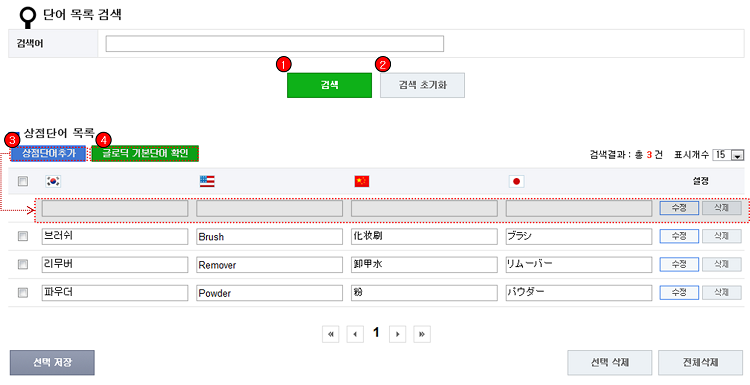Screen dimensions: 750x385
Task: Click 수정 in the empty new-word row
Action: click(x=679, y=208)
